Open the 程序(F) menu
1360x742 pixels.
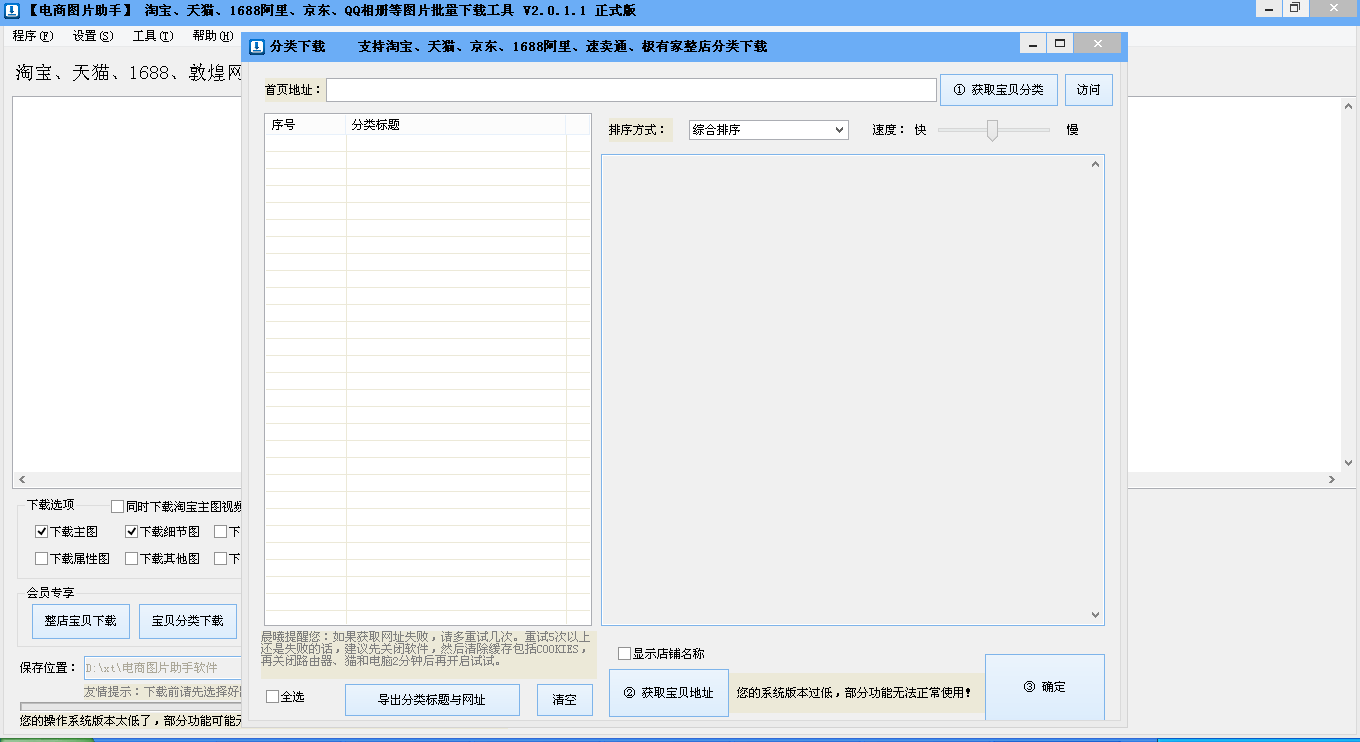tap(33, 36)
